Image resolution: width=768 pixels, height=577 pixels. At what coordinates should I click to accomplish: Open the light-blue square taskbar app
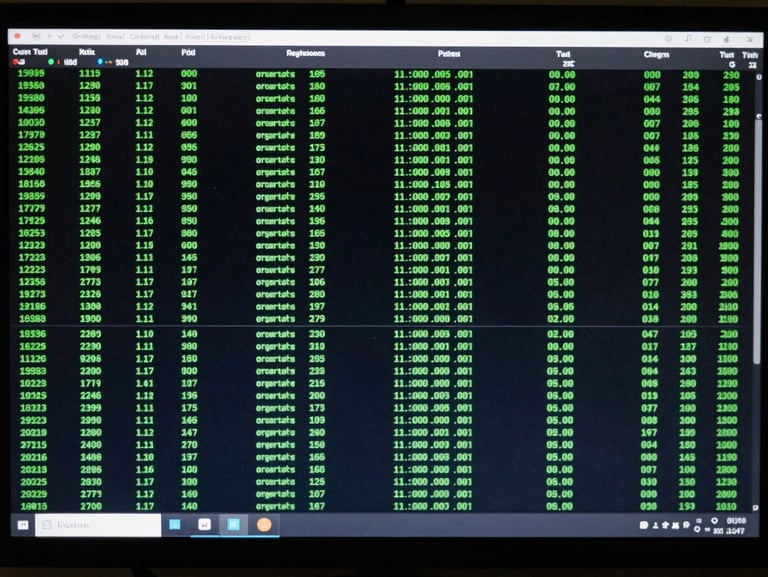tap(175, 525)
